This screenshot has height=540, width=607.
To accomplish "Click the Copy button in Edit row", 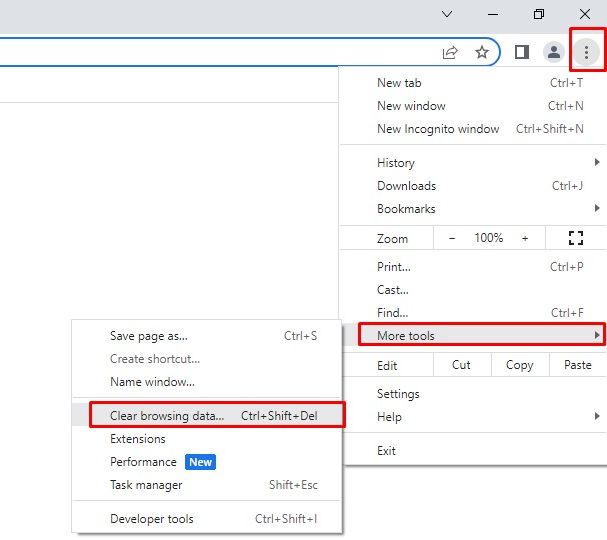I will [520, 365].
